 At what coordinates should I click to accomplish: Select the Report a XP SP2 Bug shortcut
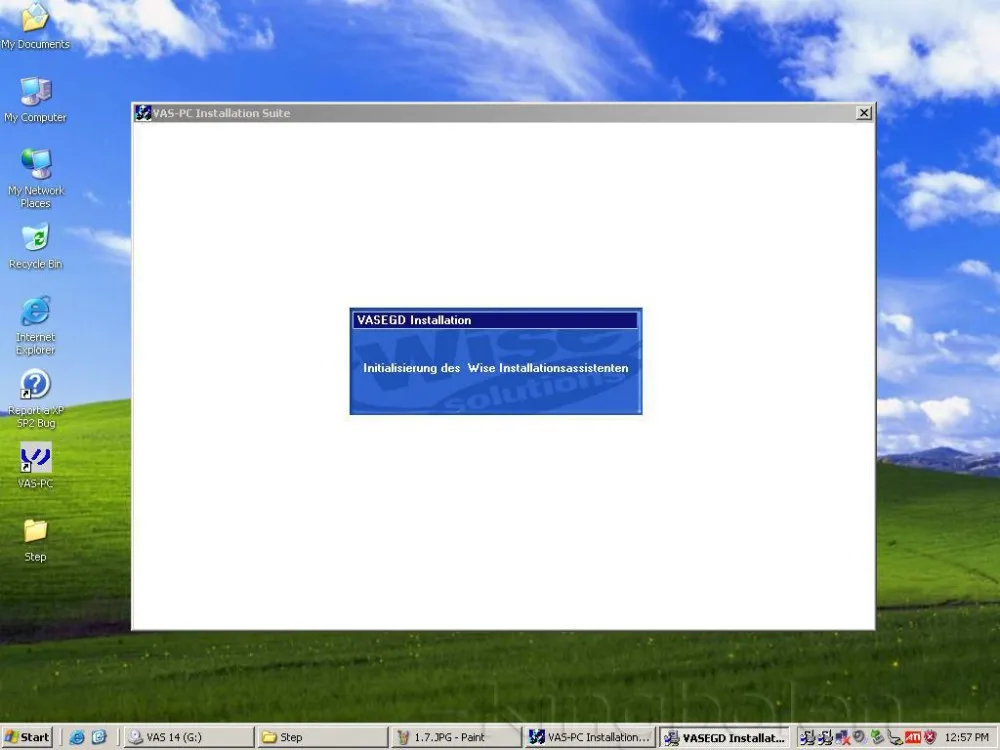click(35, 399)
